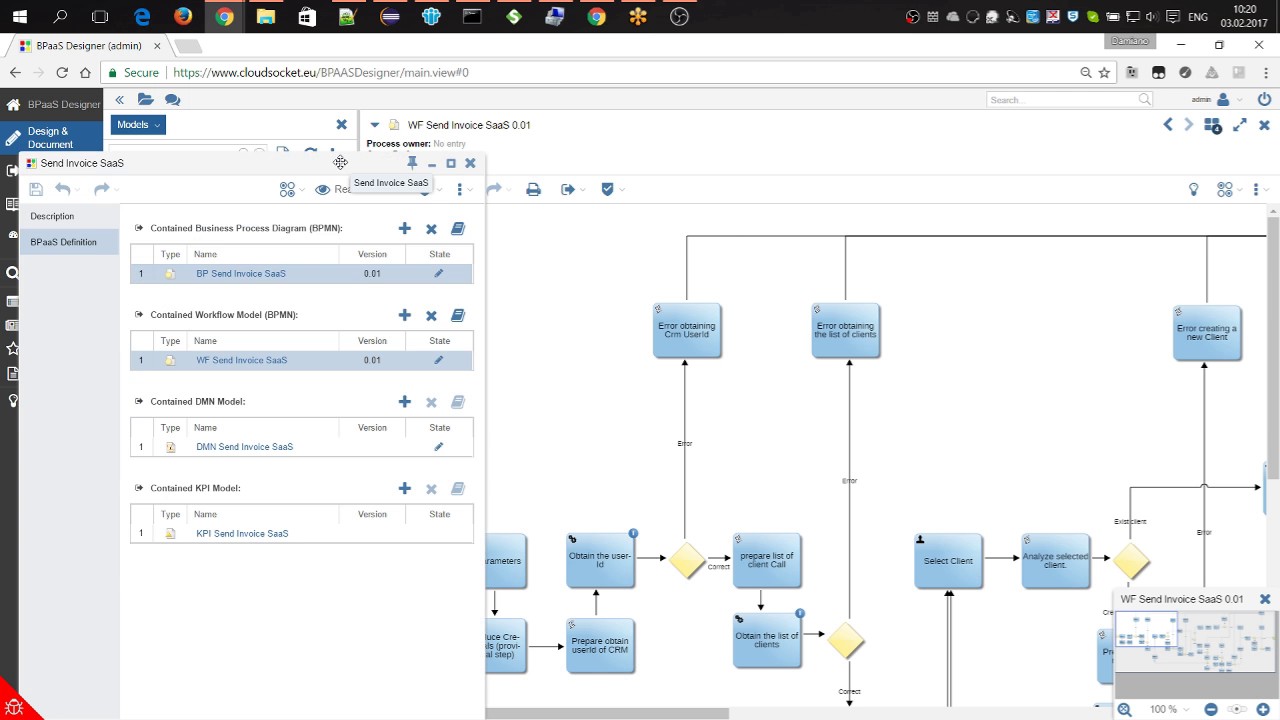Open the DMN Send Invoice SaaS link
The height and width of the screenshot is (720, 1280).
245,447
